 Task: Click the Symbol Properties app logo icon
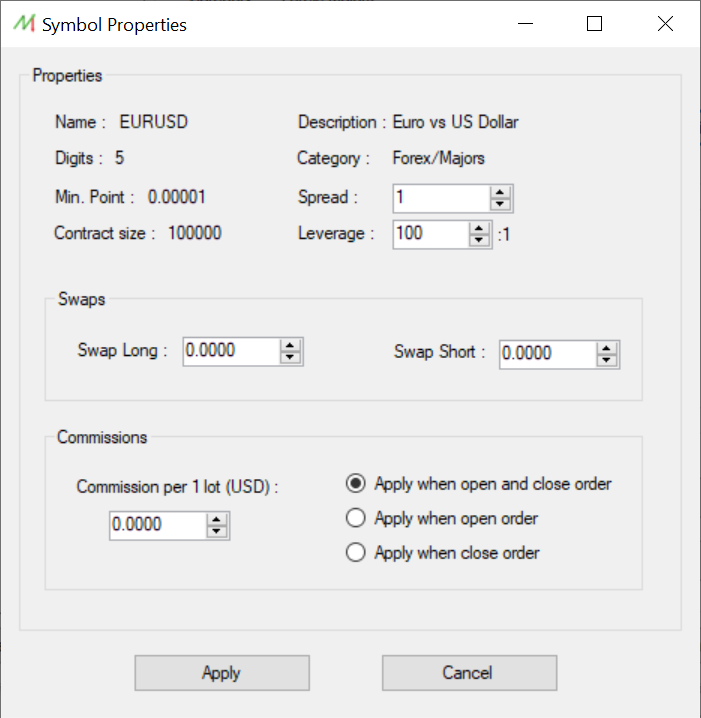tap(24, 23)
